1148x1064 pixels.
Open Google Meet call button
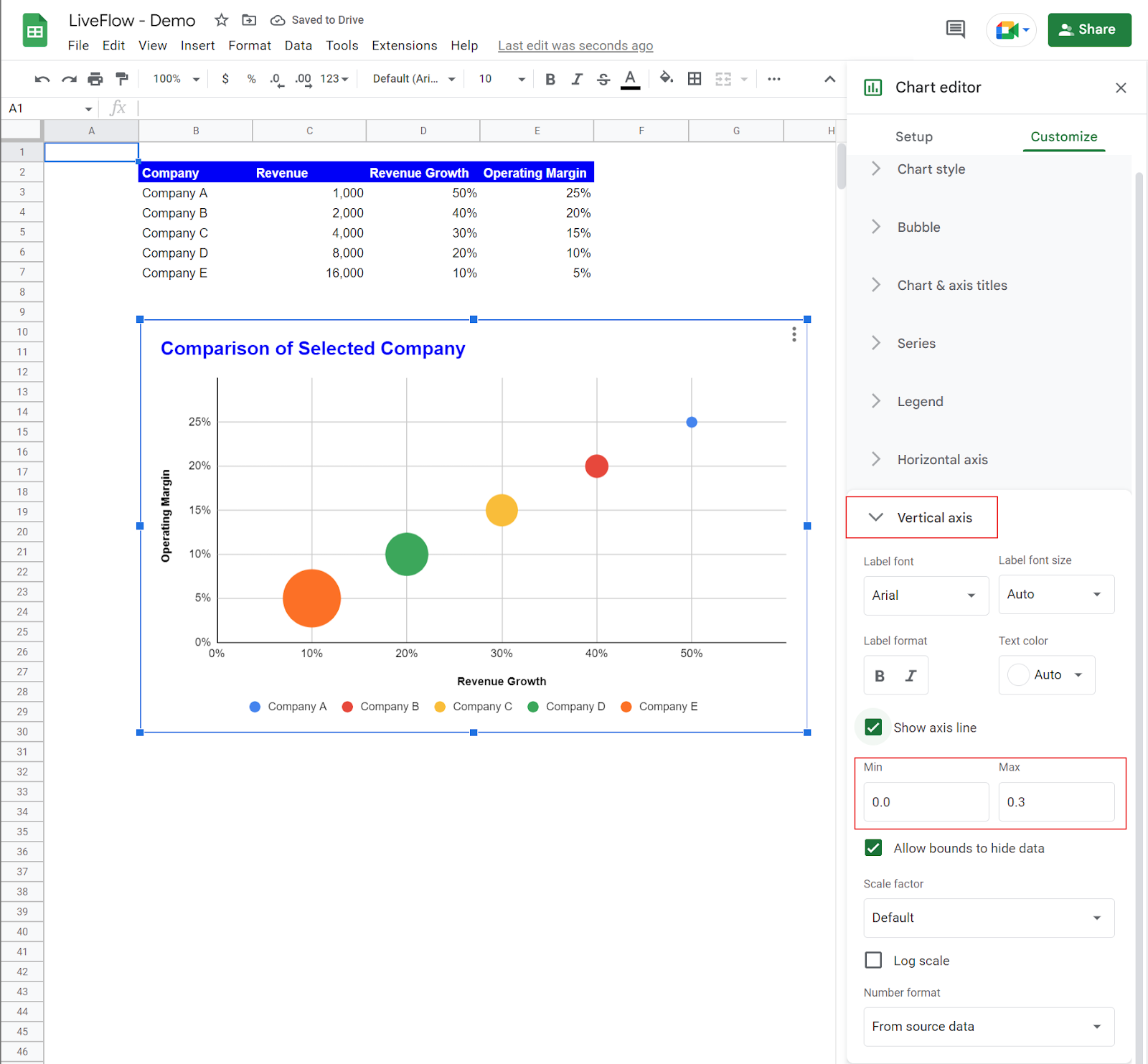tap(1012, 30)
